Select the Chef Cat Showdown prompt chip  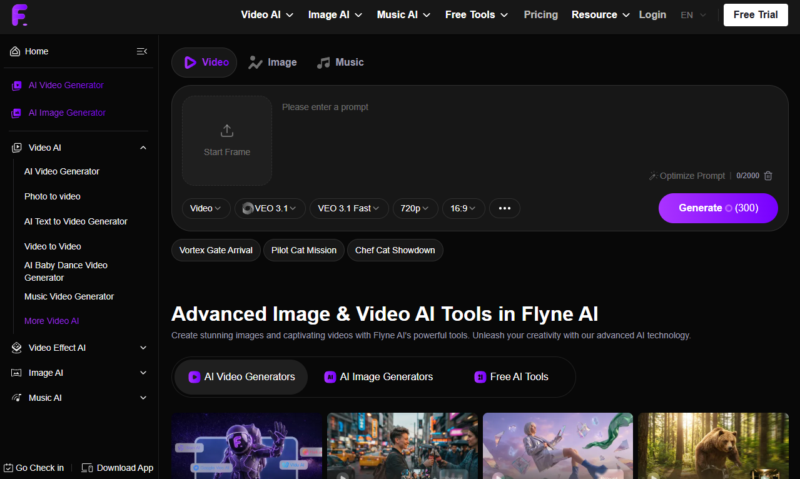click(x=395, y=250)
